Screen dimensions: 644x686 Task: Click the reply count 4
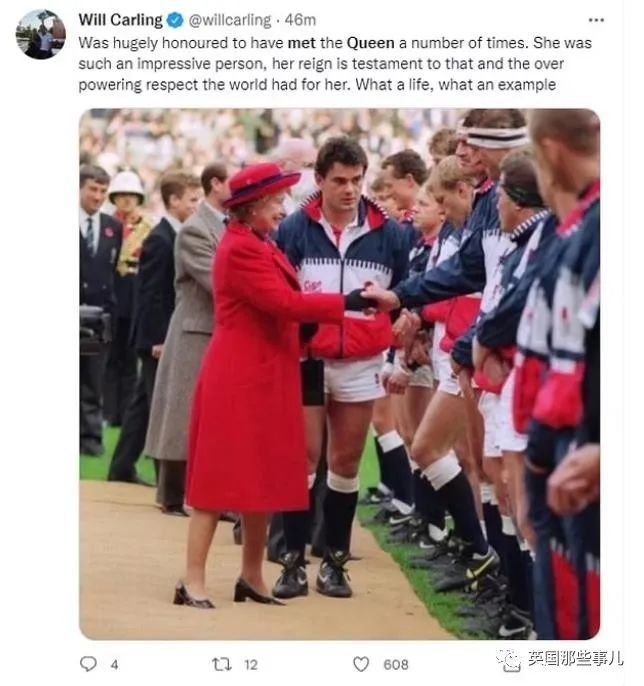(x=114, y=665)
